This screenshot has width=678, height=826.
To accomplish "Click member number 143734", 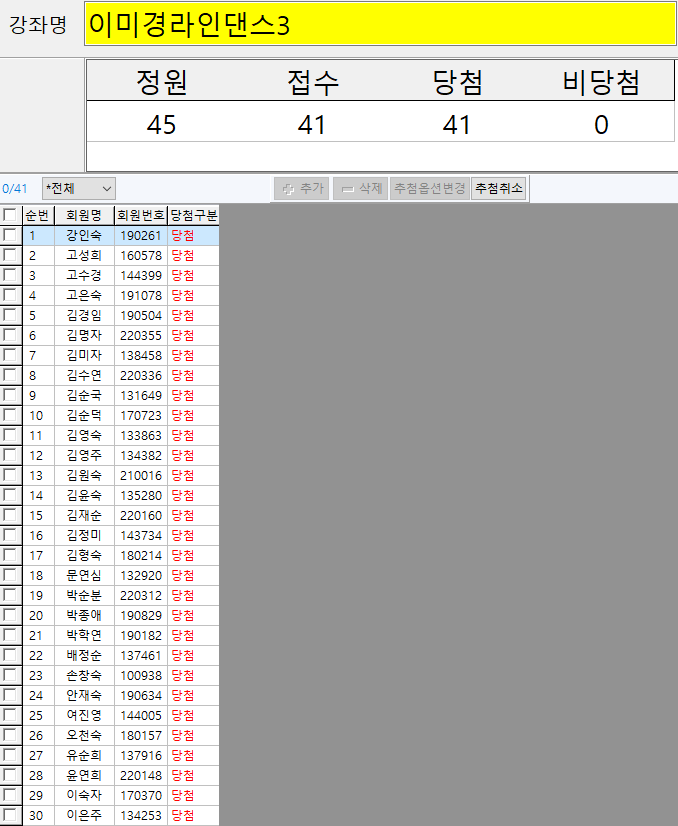I will 141,536.
